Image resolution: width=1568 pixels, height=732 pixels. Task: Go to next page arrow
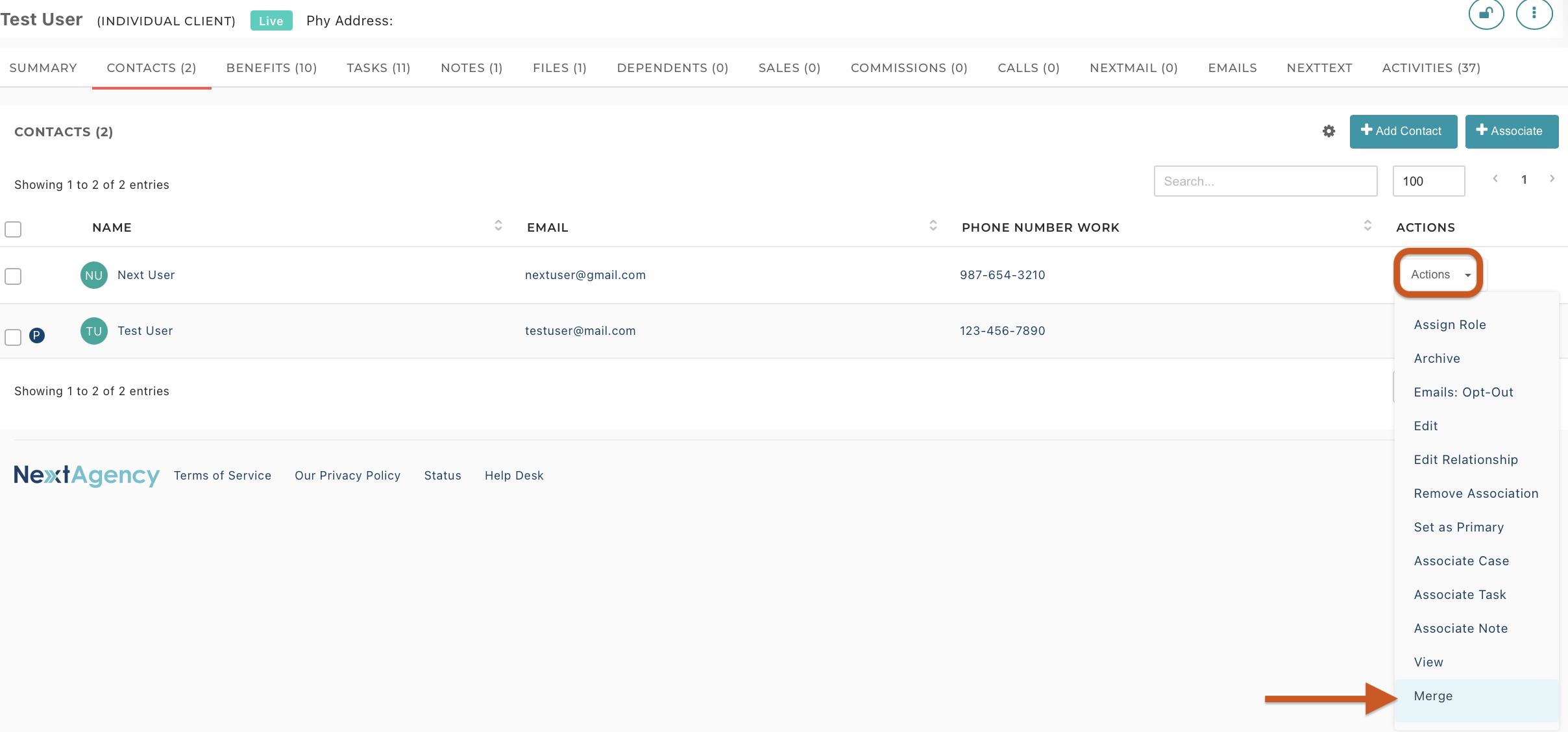[1552, 179]
